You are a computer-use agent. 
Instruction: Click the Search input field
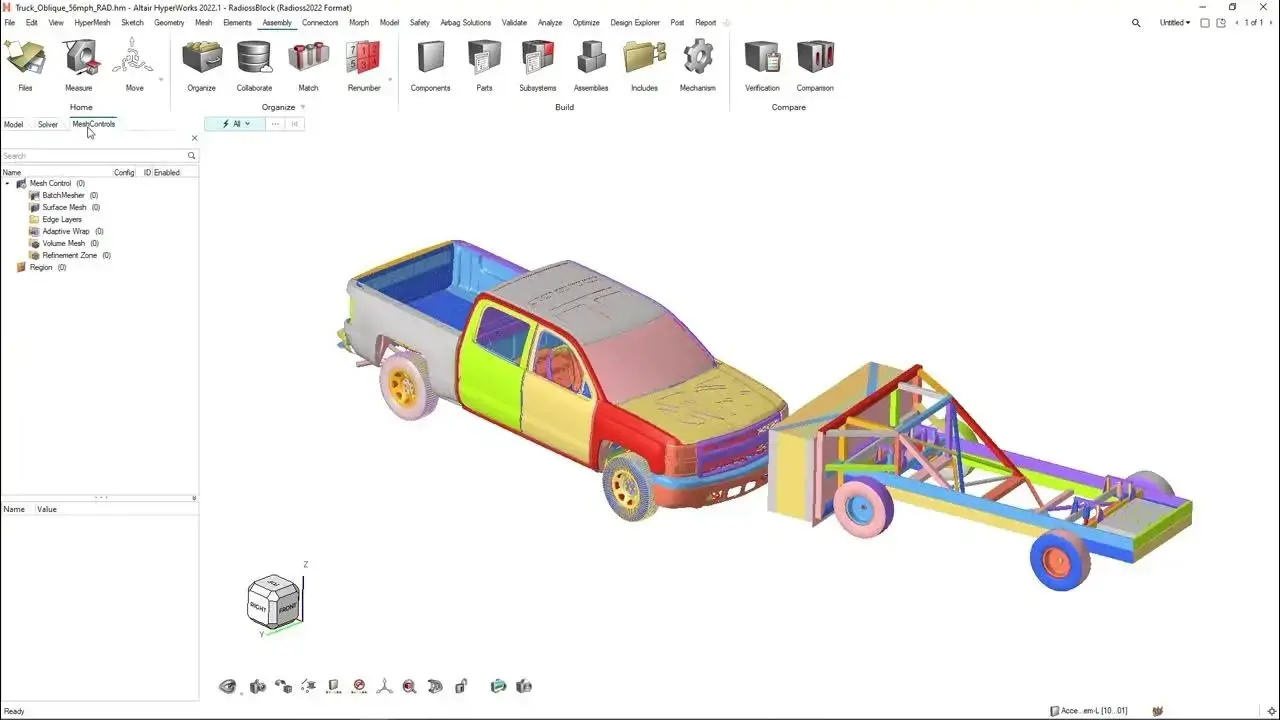(x=90, y=155)
